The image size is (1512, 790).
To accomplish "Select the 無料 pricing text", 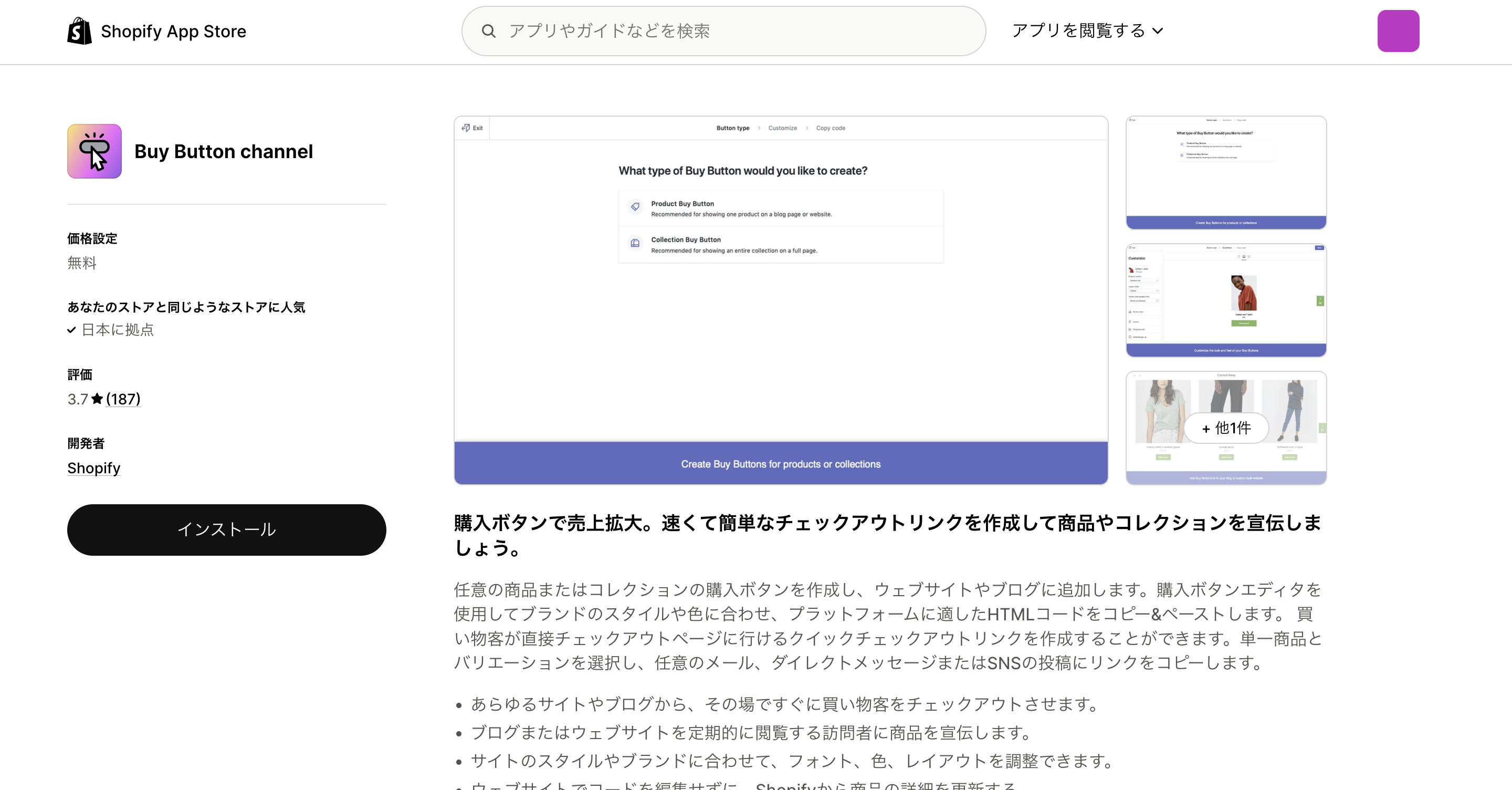I will 82,263.
